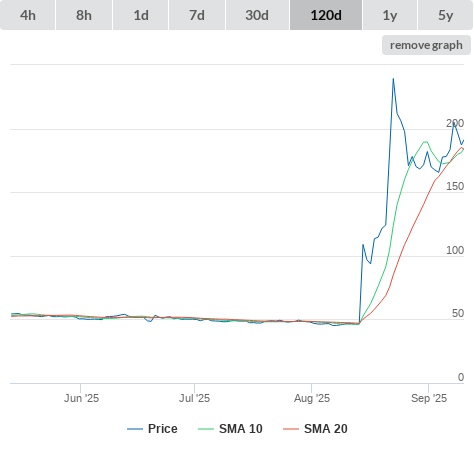Click the Jun '25 axis tick label
The image size is (474, 455).
click(x=81, y=398)
